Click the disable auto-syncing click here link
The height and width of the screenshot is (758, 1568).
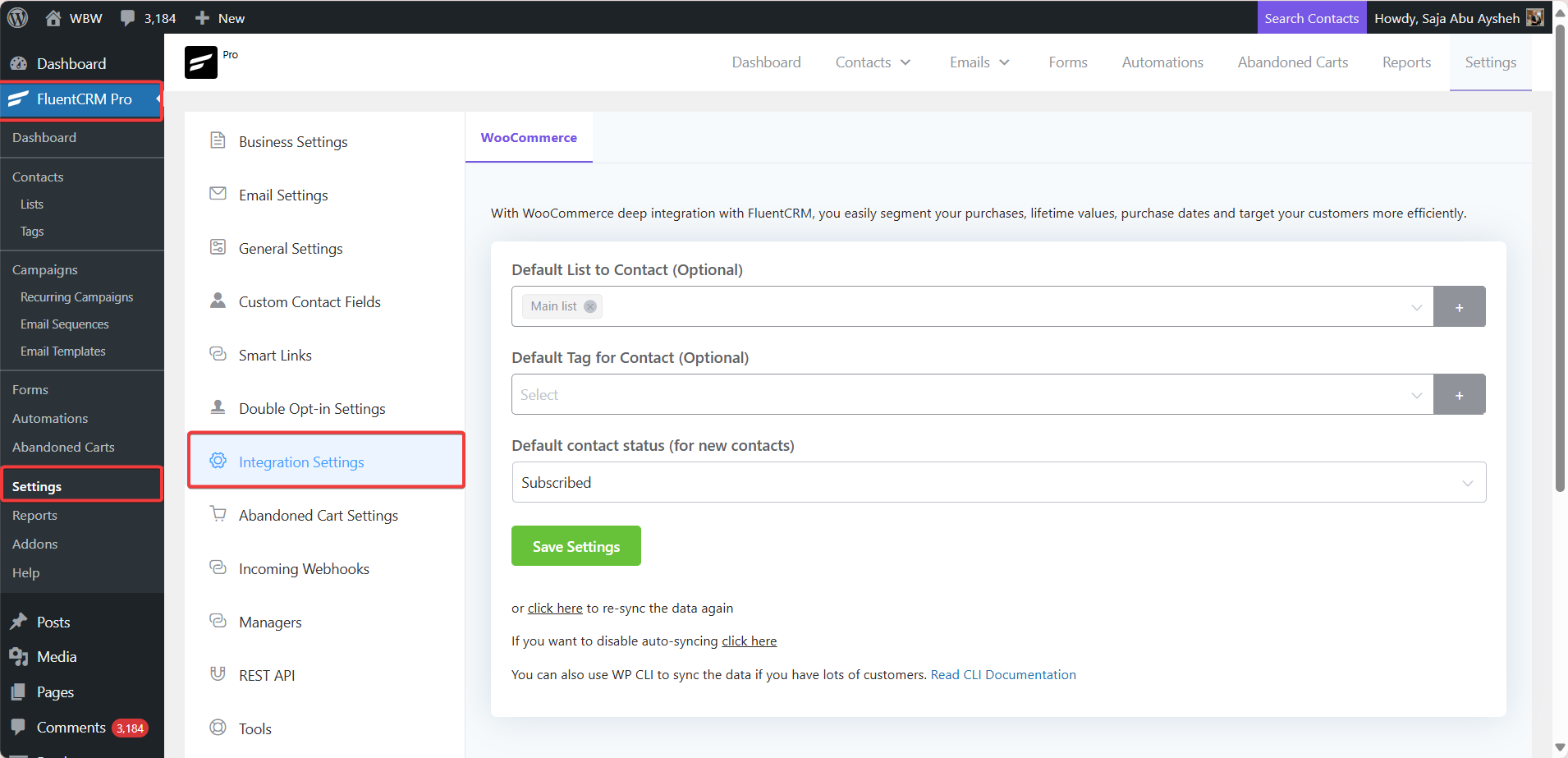749,641
